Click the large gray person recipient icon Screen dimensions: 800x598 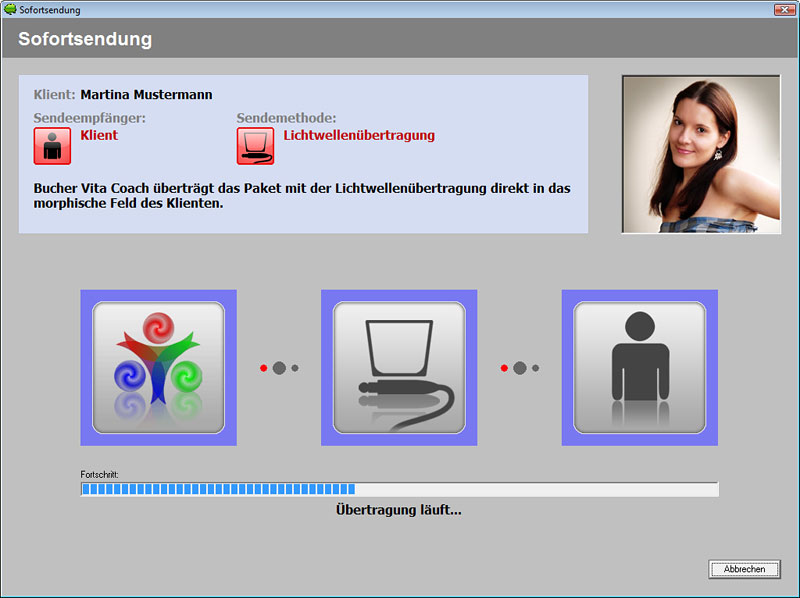[639, 367]
